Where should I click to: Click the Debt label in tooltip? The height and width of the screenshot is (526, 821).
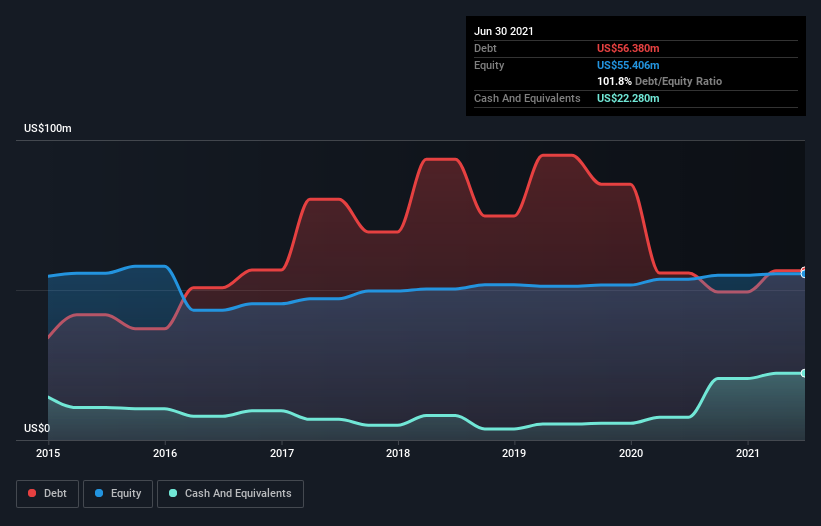pos(485,48)
